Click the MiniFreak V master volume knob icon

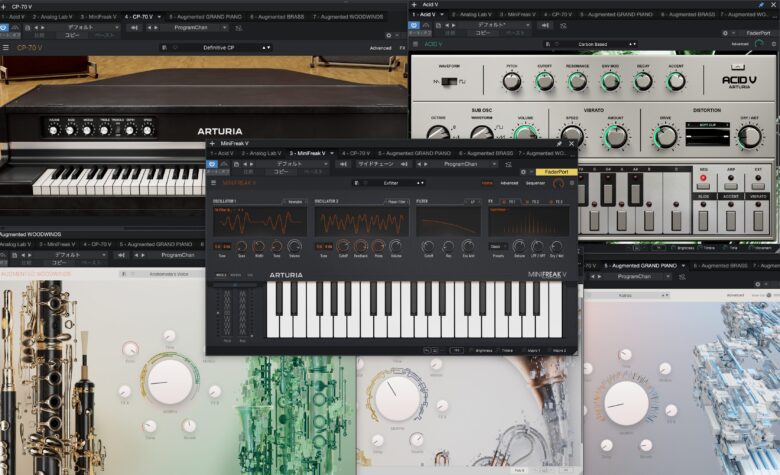[559, 184]
